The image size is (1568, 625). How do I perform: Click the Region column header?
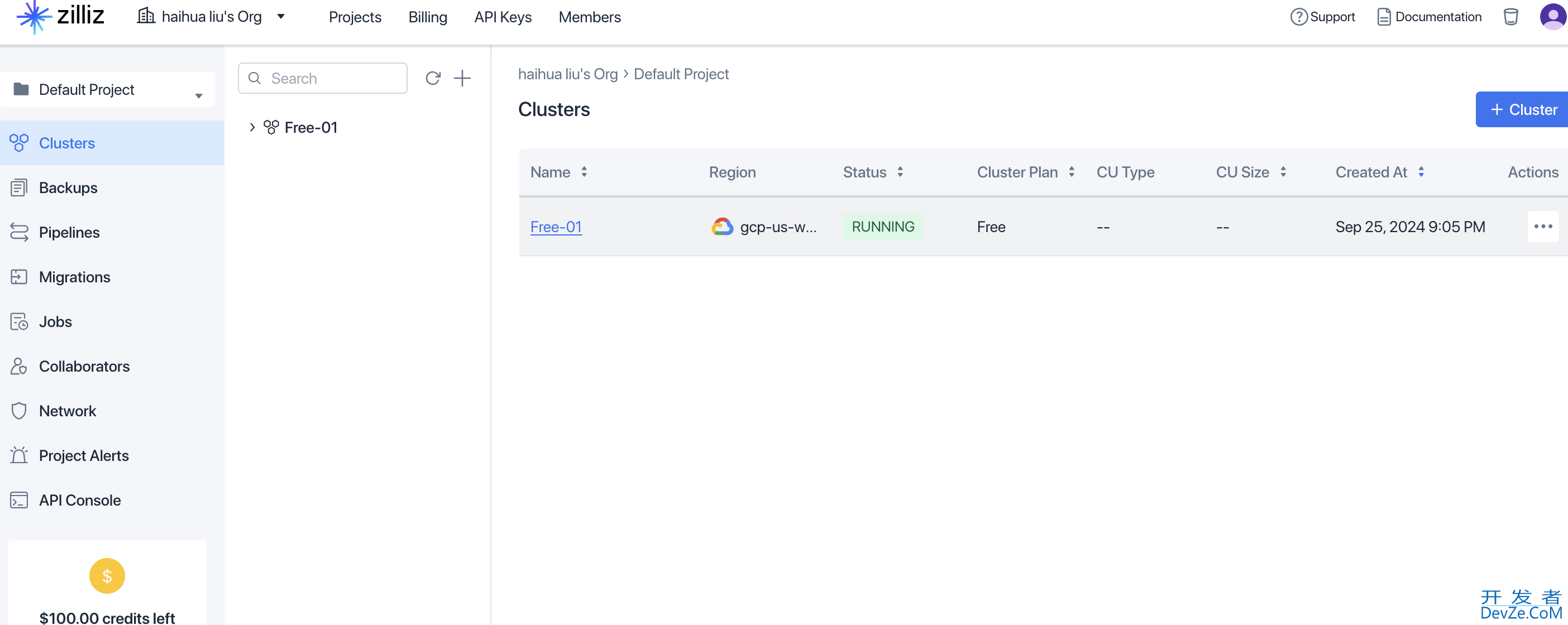(732, 172)
